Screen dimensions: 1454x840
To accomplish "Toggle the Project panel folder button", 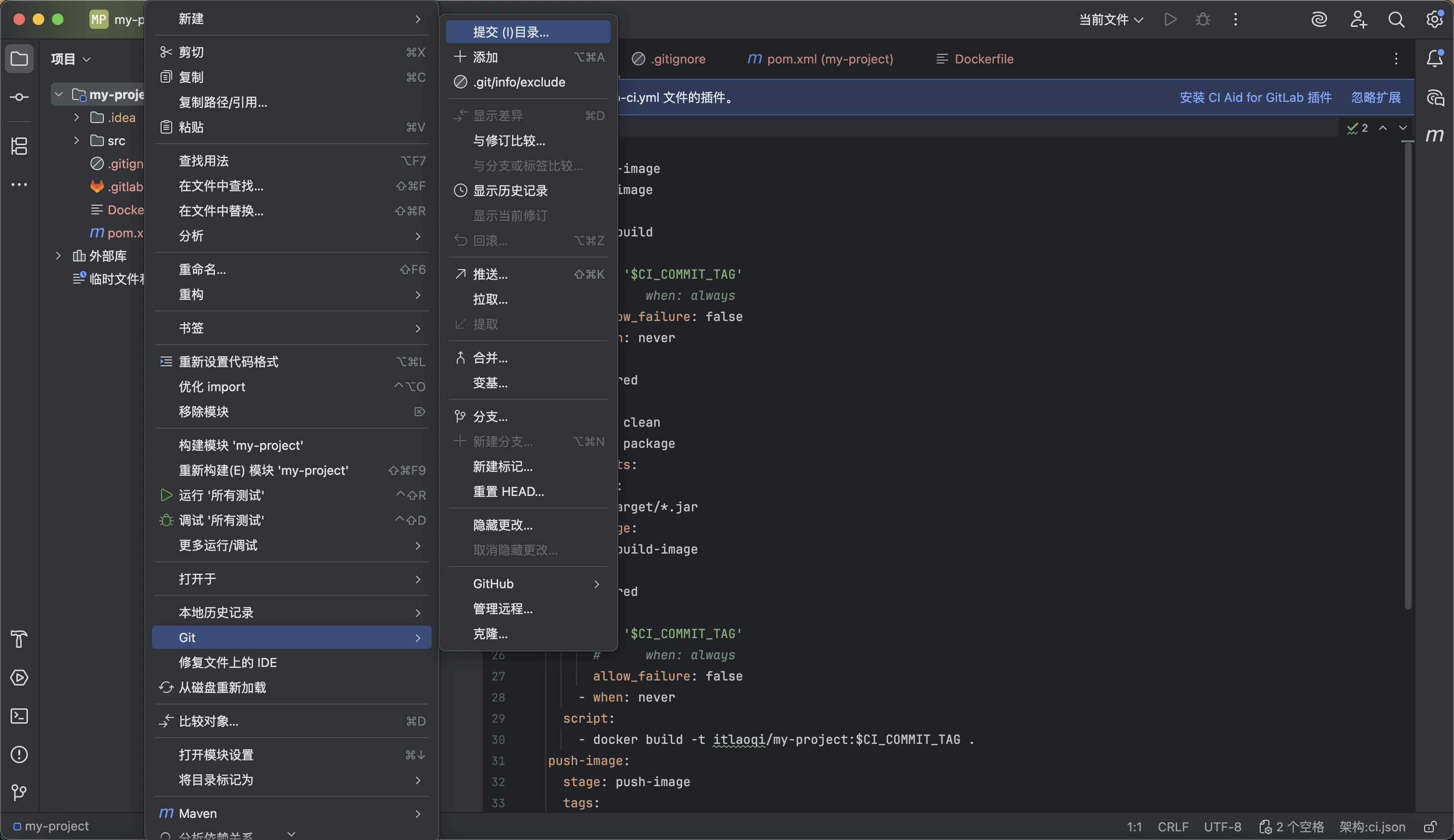I will pos(19,59).
